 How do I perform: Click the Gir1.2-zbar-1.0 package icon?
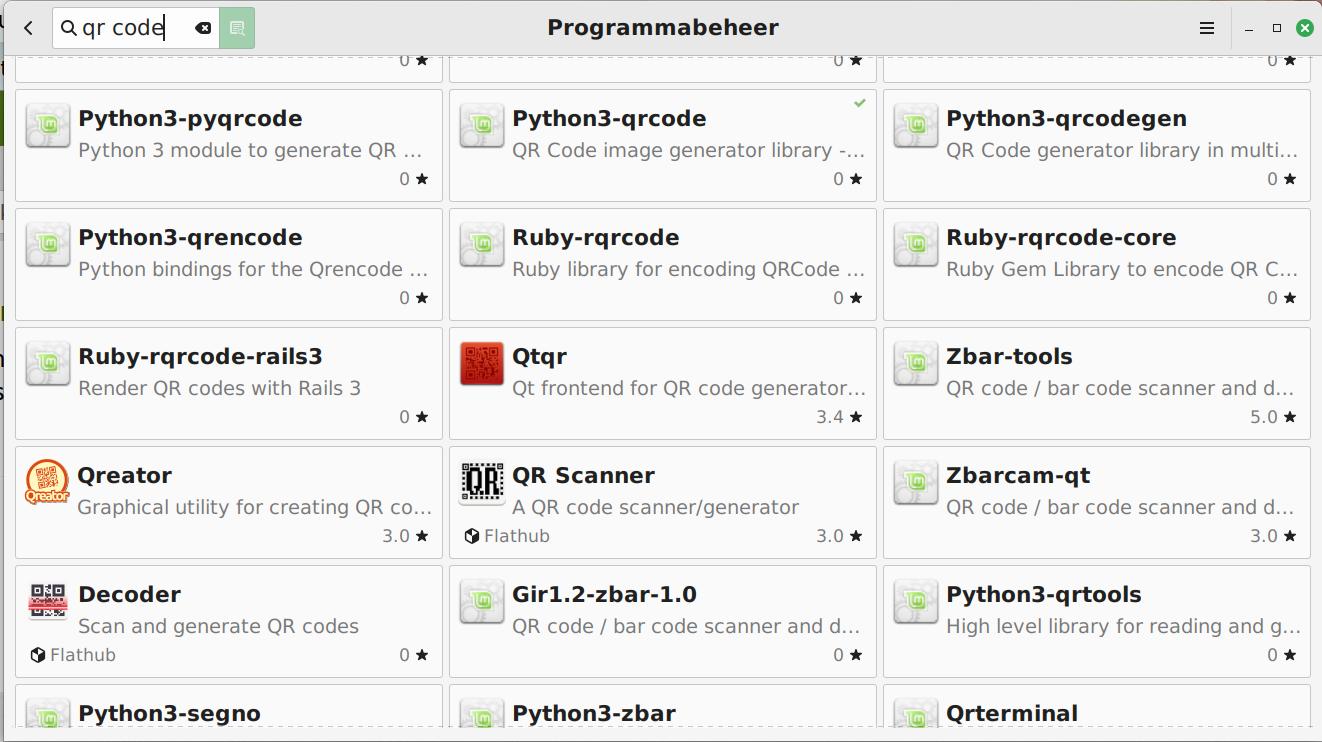(481, 602)
